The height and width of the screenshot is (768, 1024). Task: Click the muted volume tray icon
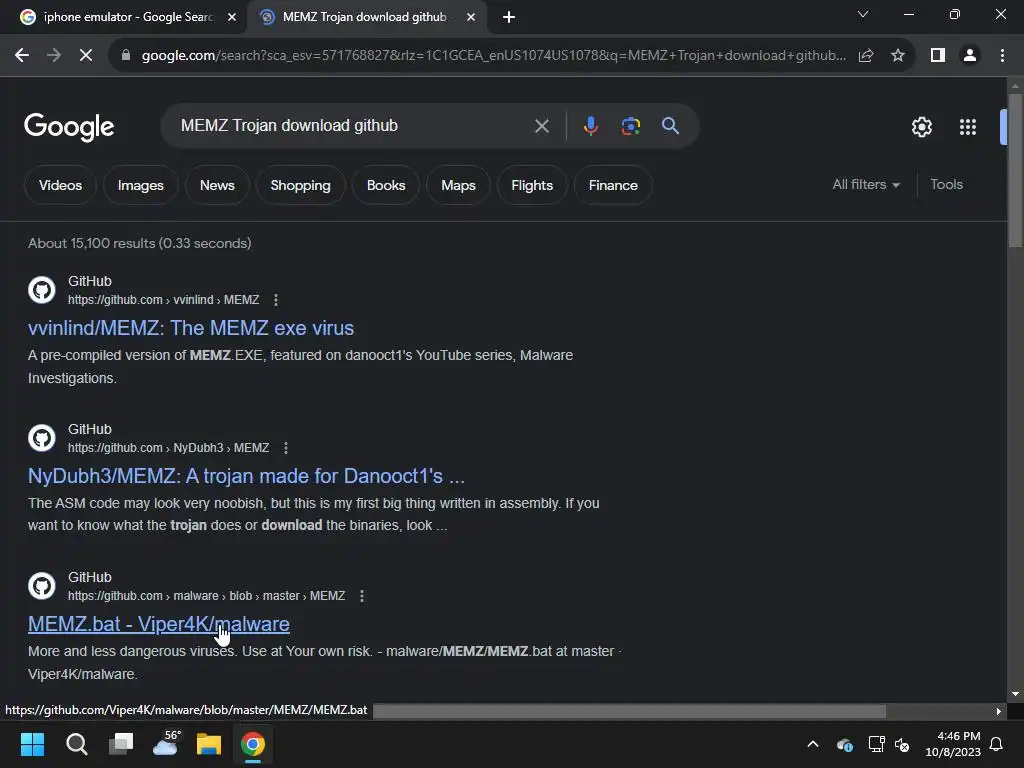click(x=903, y=744)
